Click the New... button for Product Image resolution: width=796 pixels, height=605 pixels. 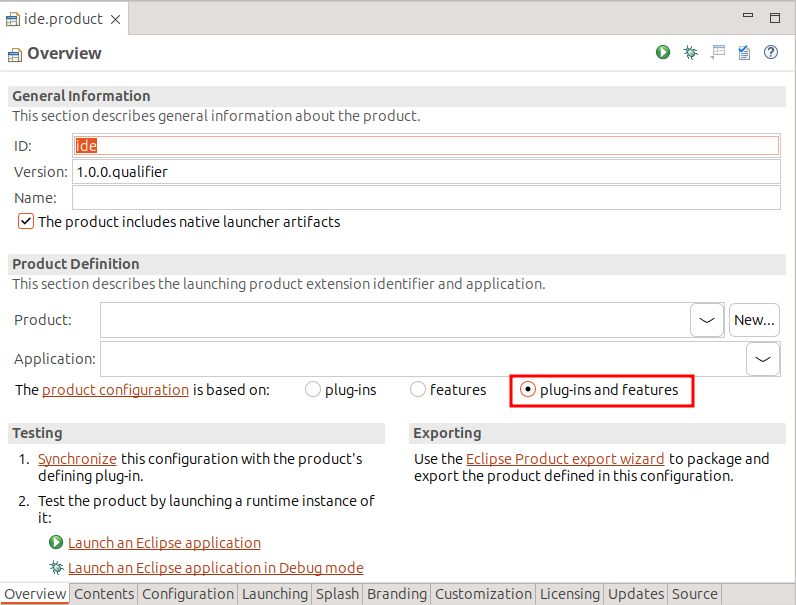(754, 320)
